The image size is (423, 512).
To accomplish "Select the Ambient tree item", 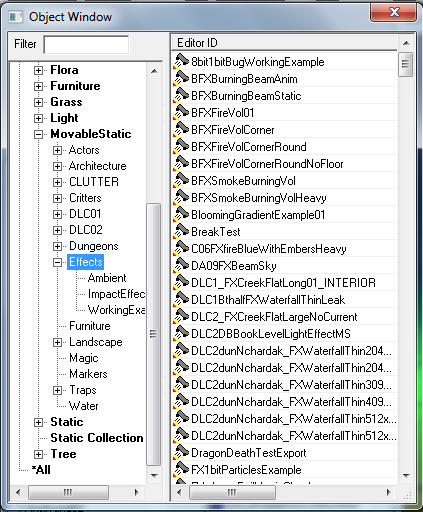I will [x=107, y=278].
